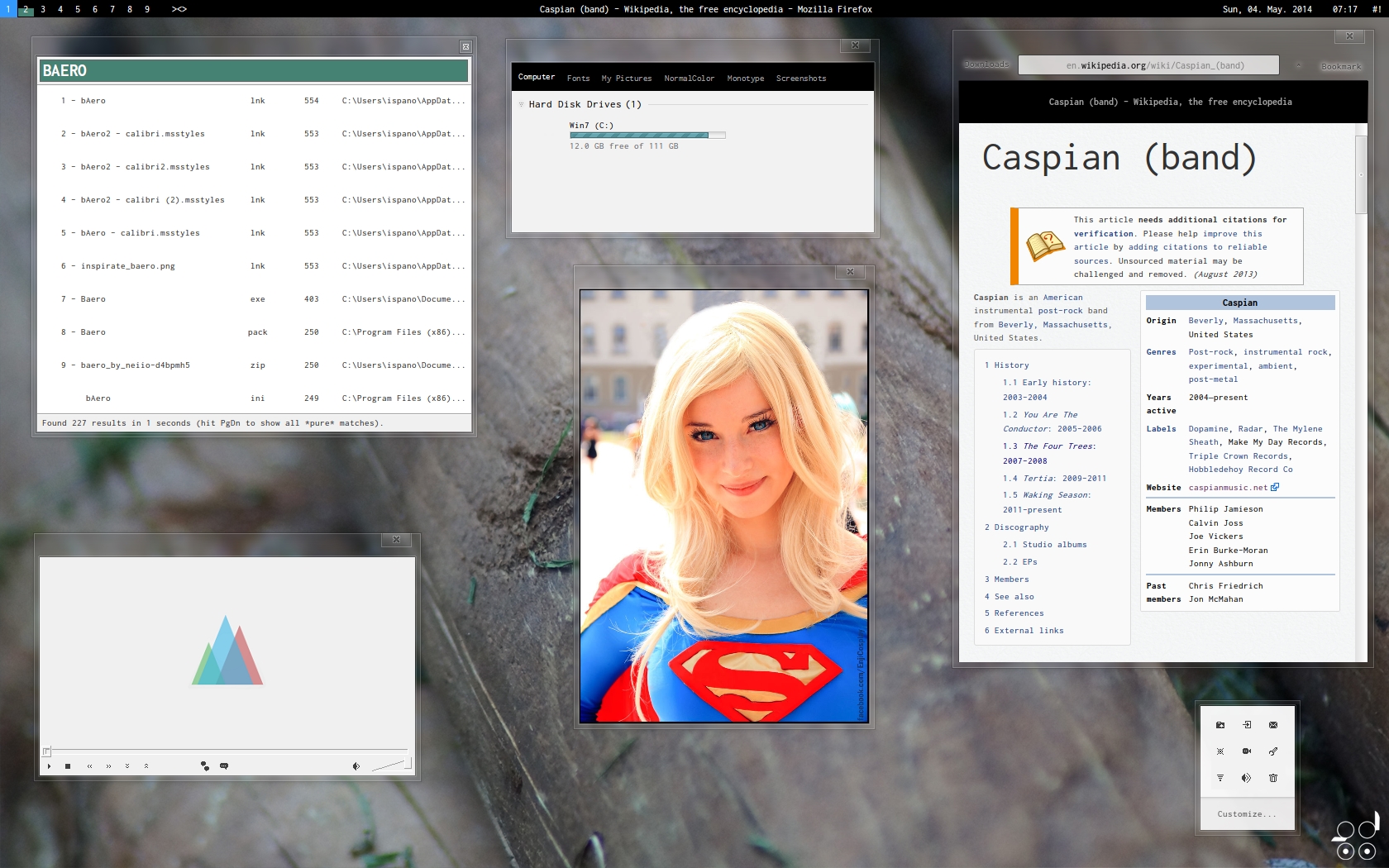Switch to workspace 2 in the top bar

tap(26, 9)
